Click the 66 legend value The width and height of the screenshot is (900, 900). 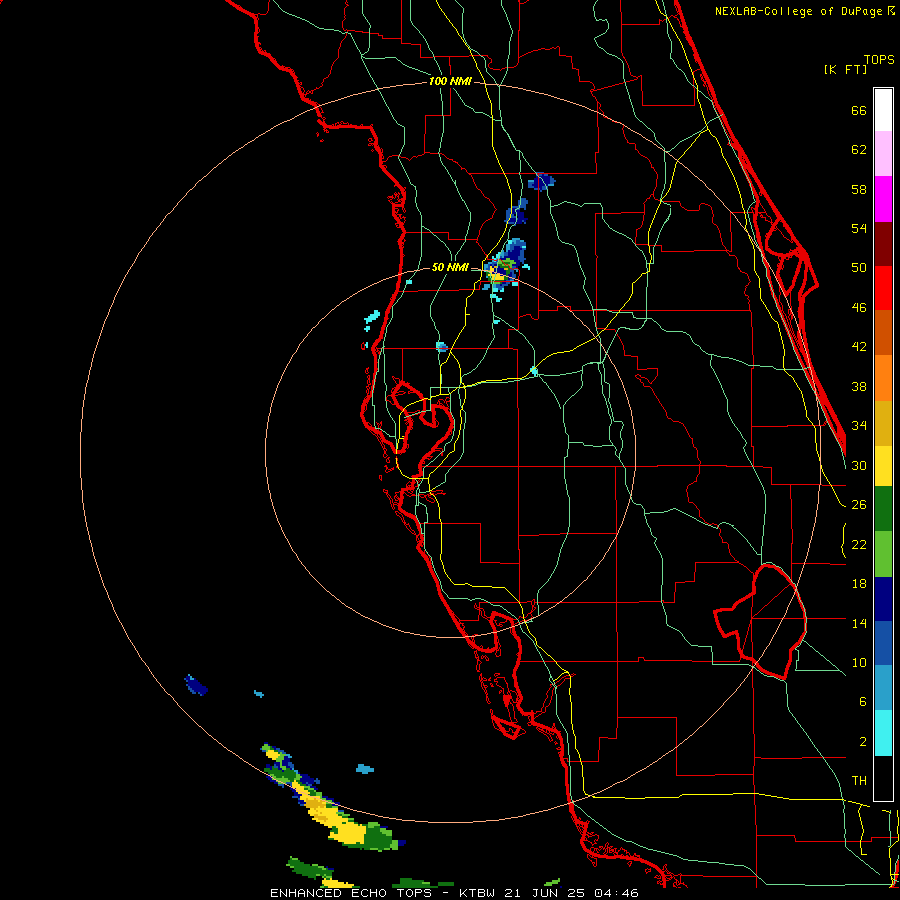pyautogui.click(x=859, y=111)
